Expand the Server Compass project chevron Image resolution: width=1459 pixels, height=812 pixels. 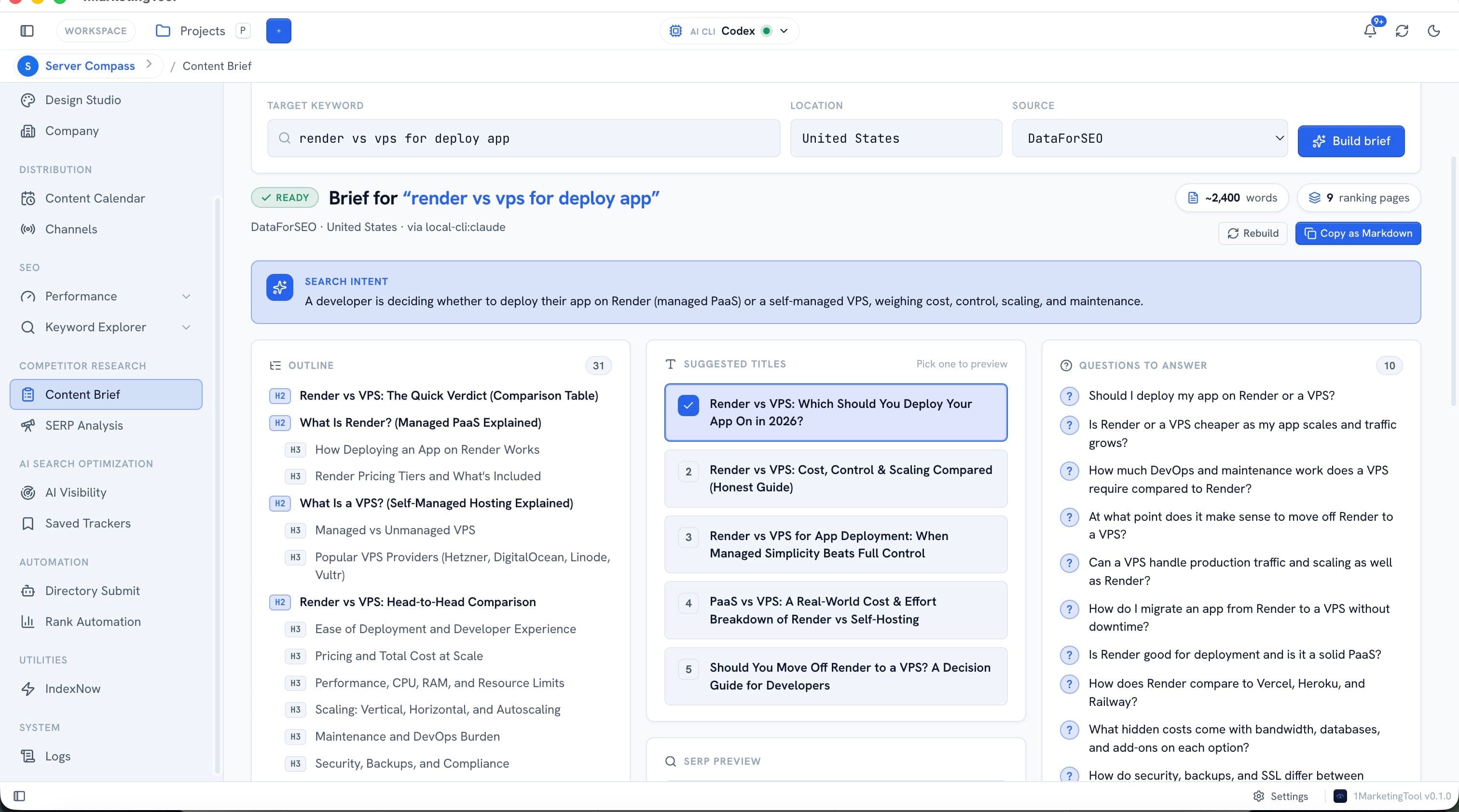[149, 65]
